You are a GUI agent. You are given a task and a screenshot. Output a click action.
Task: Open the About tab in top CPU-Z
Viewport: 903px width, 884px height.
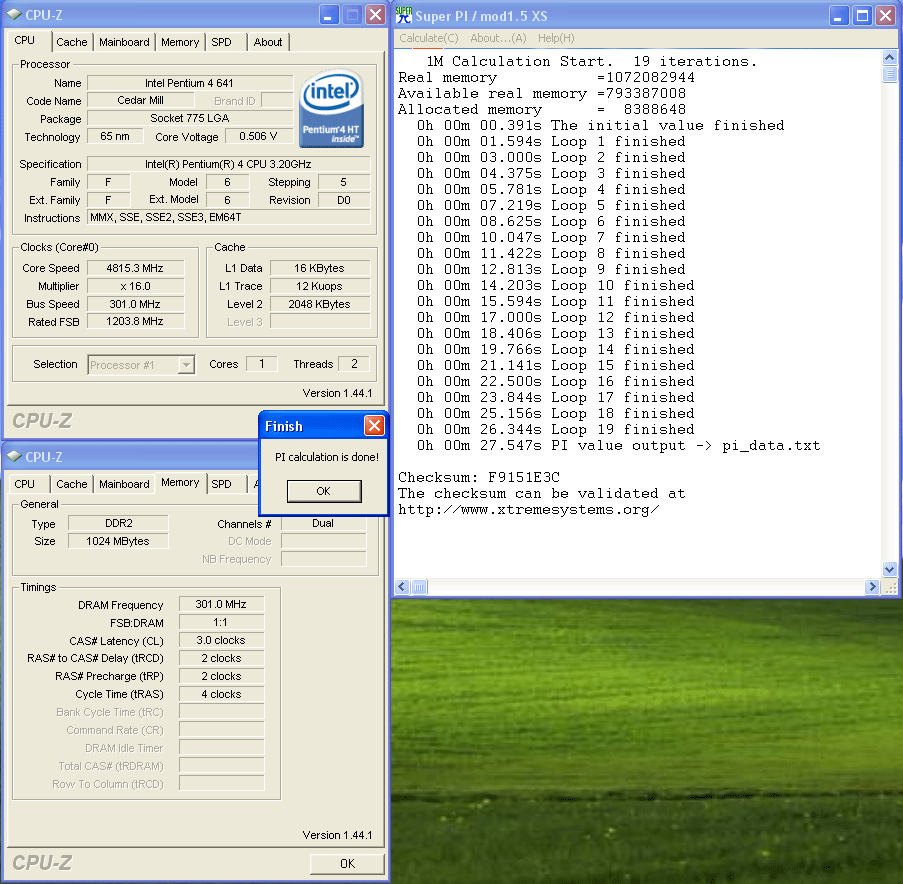268,42
